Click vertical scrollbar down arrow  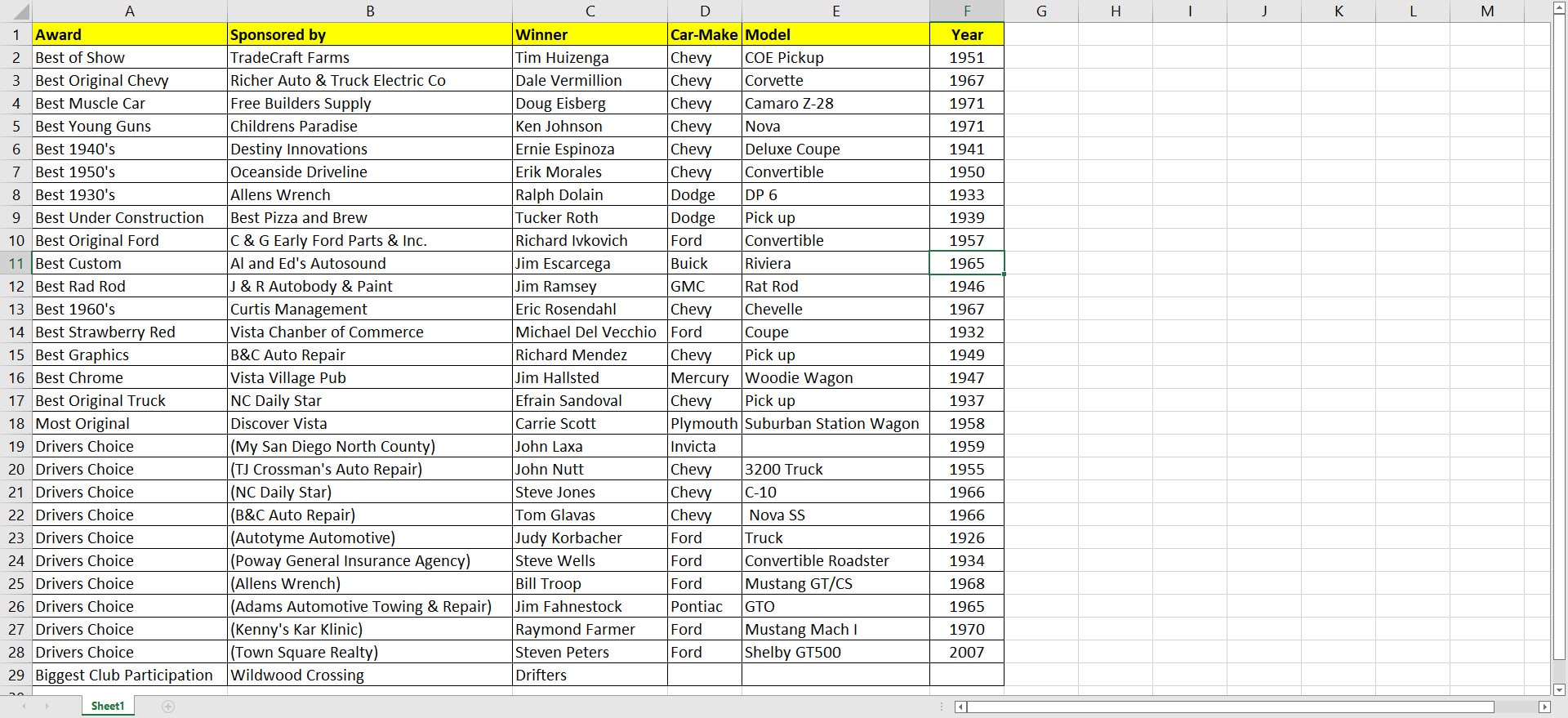(x=1559, y=689)
